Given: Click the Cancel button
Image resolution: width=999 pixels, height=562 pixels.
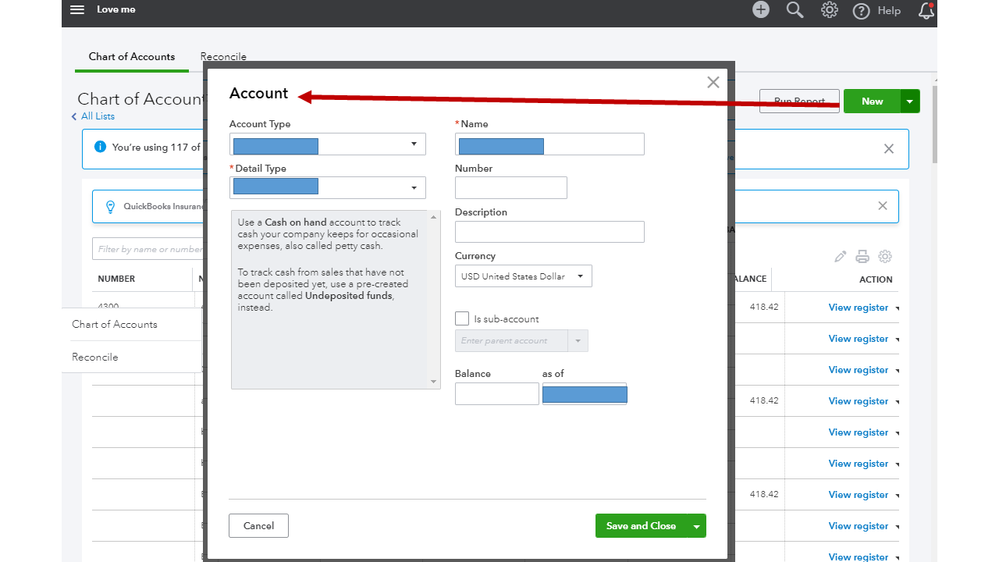Looking at the screenshot, I should point(259,526).
